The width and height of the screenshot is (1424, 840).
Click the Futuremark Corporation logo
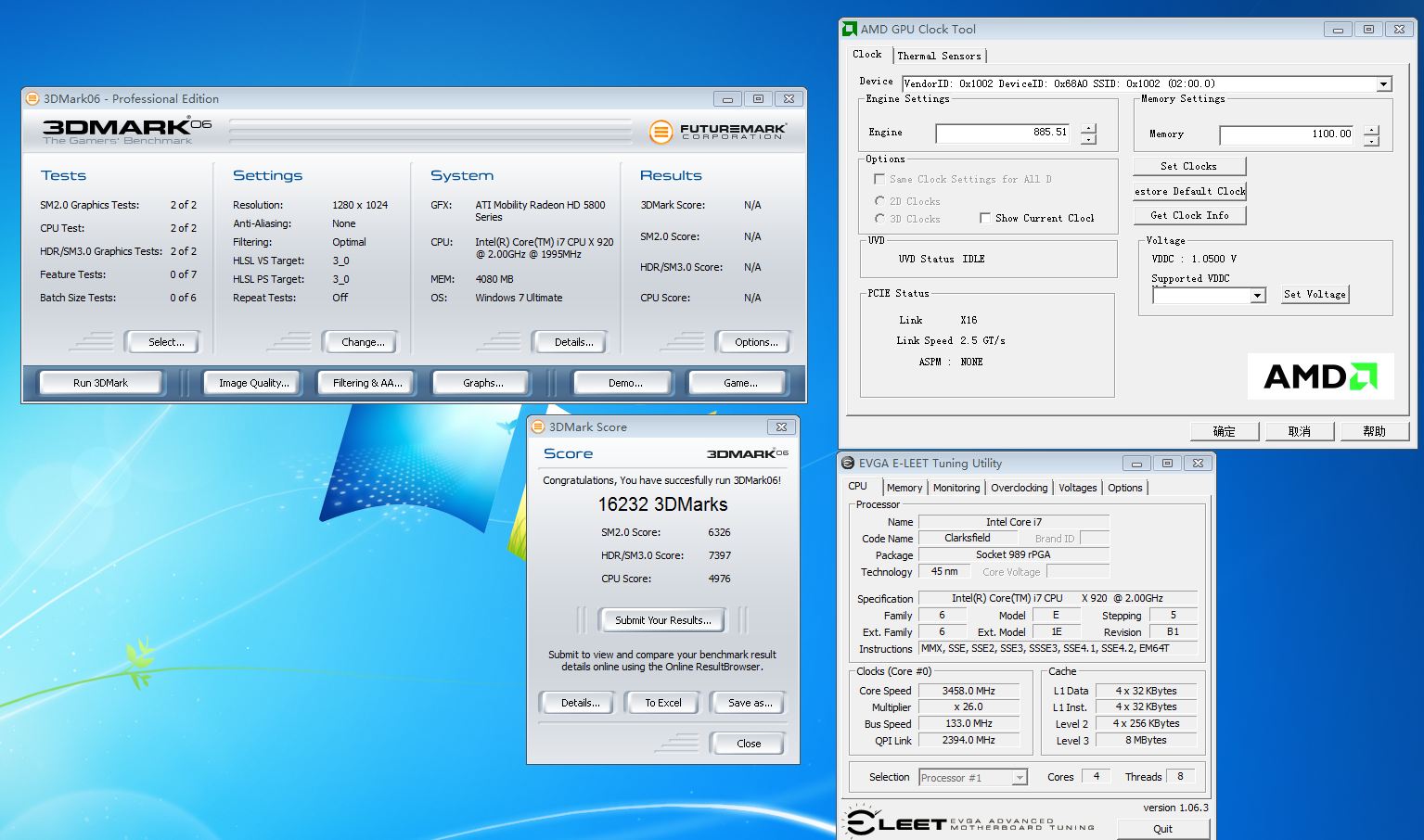[717, 132]
